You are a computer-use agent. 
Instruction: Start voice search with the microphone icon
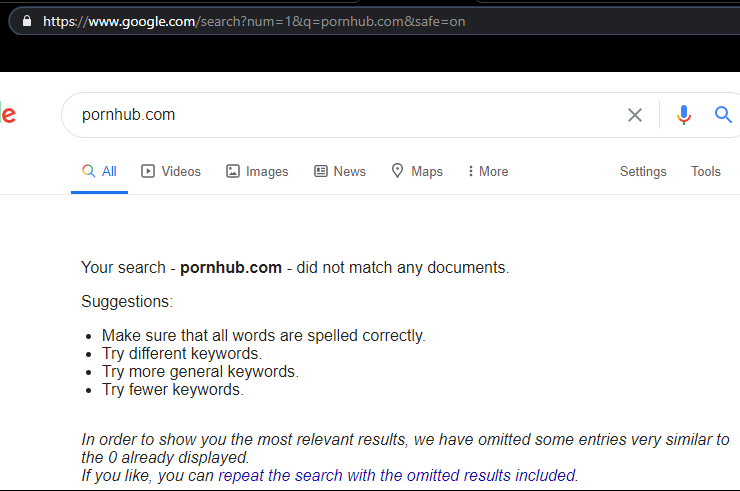tap(683, 115)
